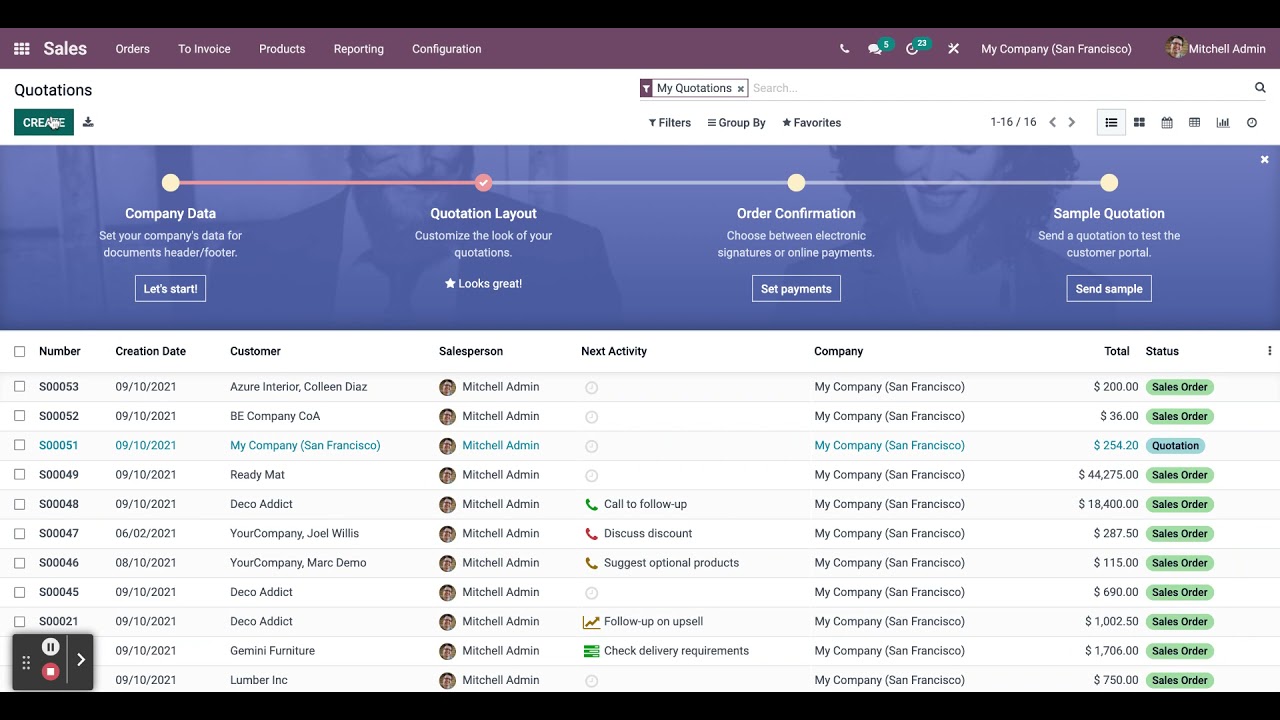
Task: Open the Activity clock view
Action: (x=1252, y=122)
